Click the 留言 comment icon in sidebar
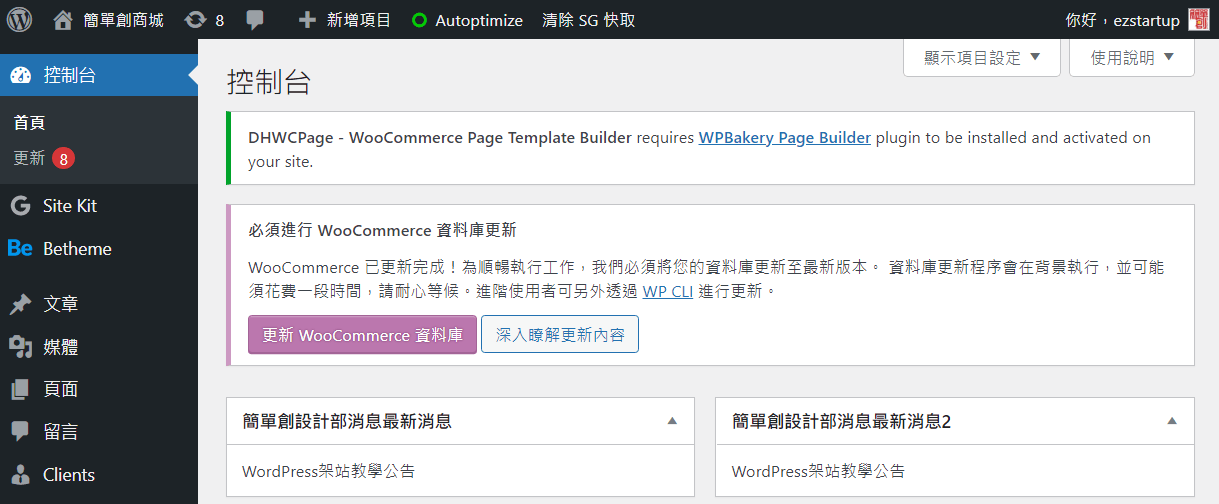This screenshot has width=1219, height=504. [20, 431]
